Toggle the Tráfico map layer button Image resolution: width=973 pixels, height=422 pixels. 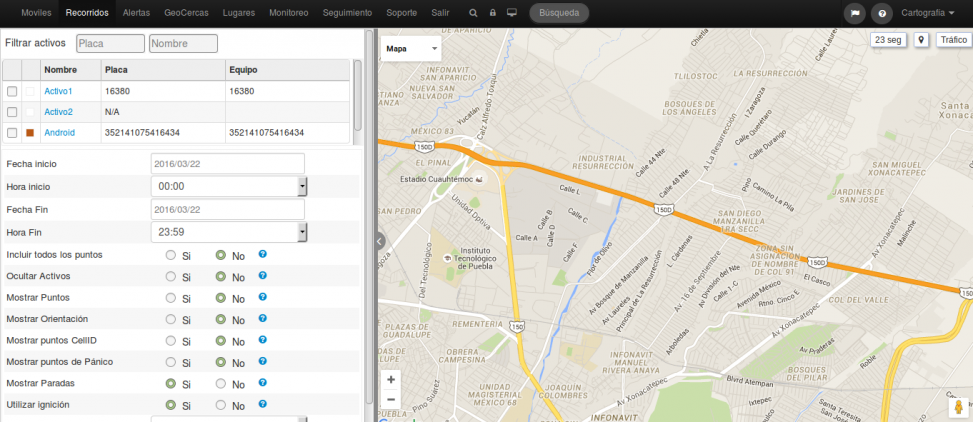(x=953, y=40)
